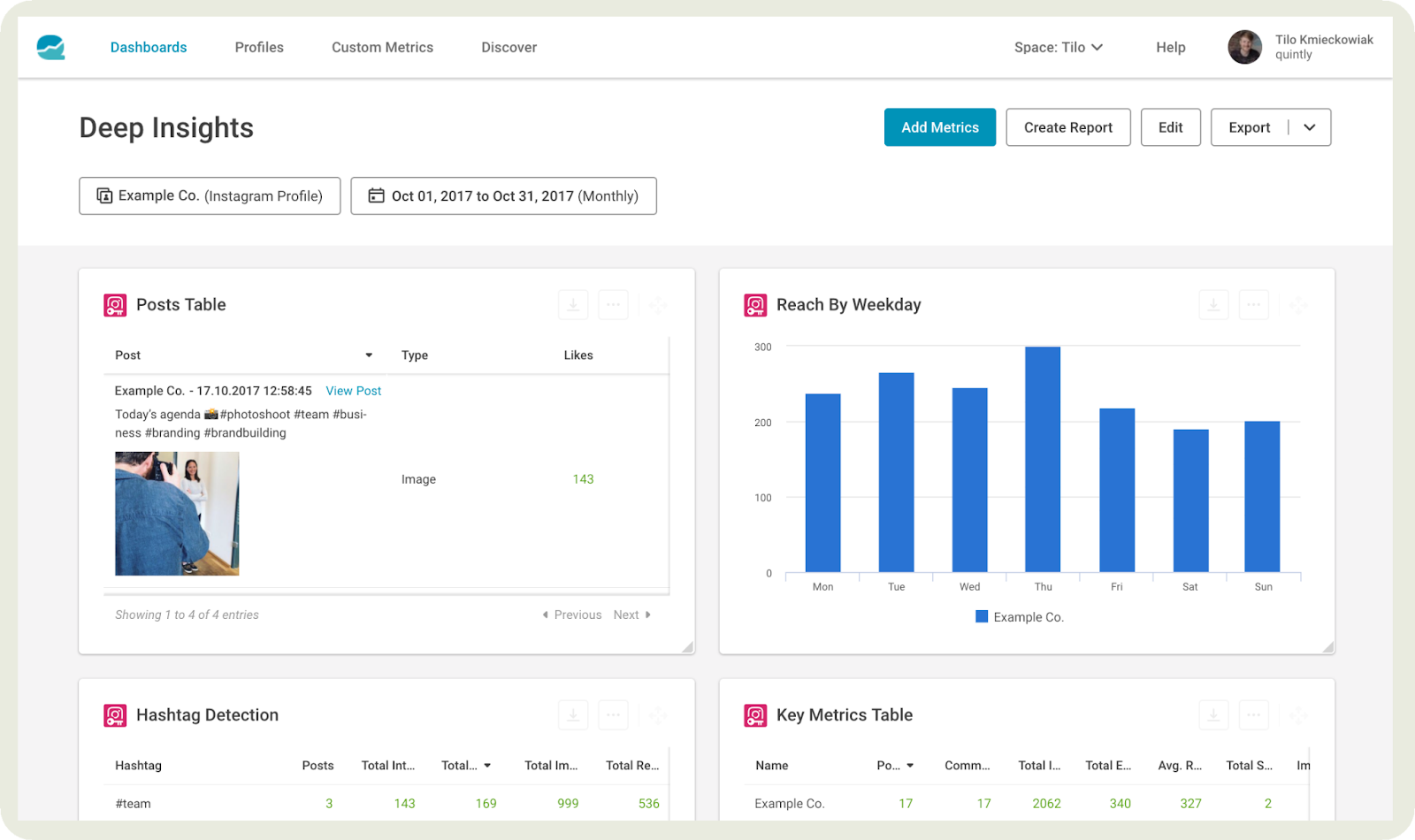Image resolution: width=1415 pixels, height=840 pixels.
Task: Click the calendar icon in the date range selector
Action: pyautogui.click(x=376, y=195)
